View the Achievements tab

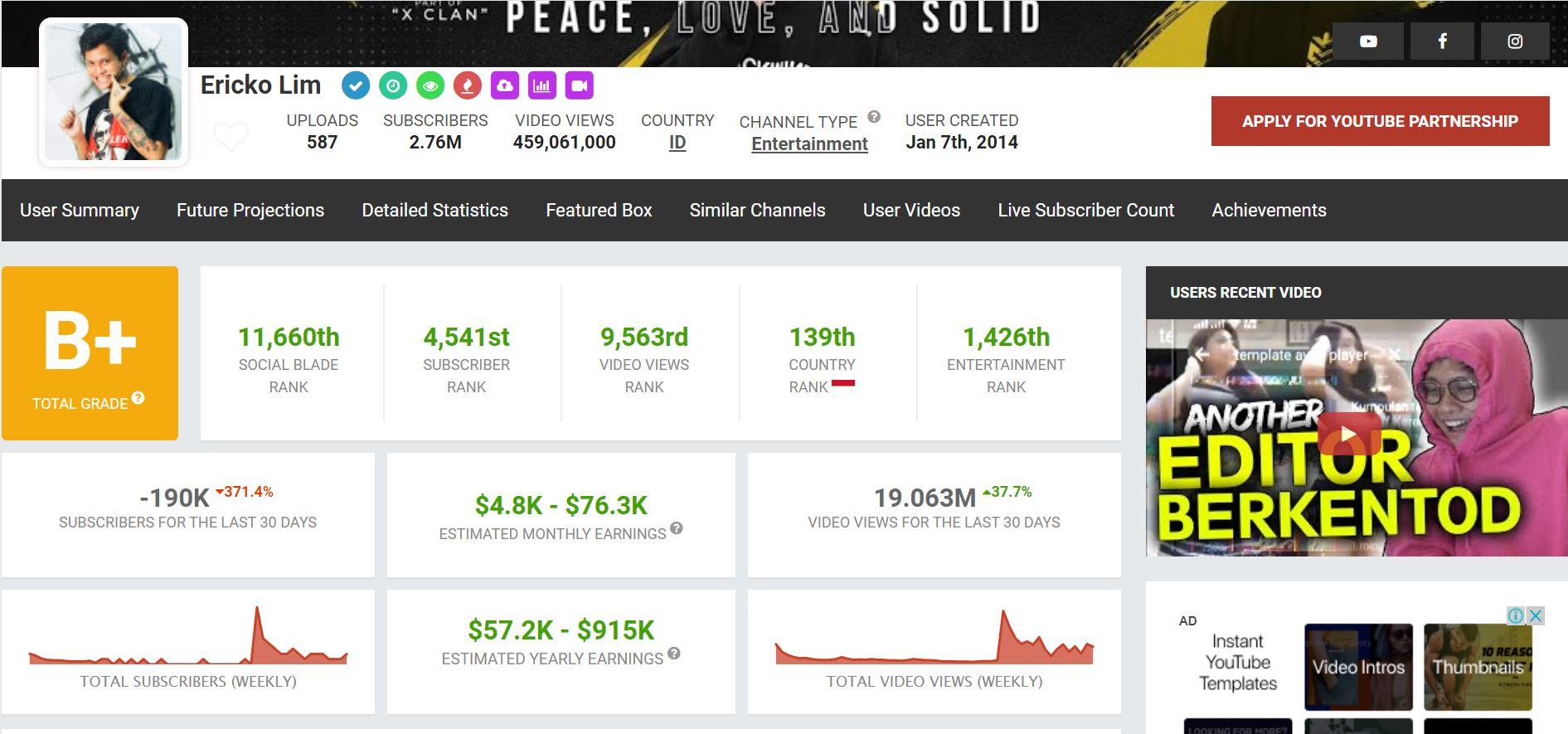(x=1269, y=211)
